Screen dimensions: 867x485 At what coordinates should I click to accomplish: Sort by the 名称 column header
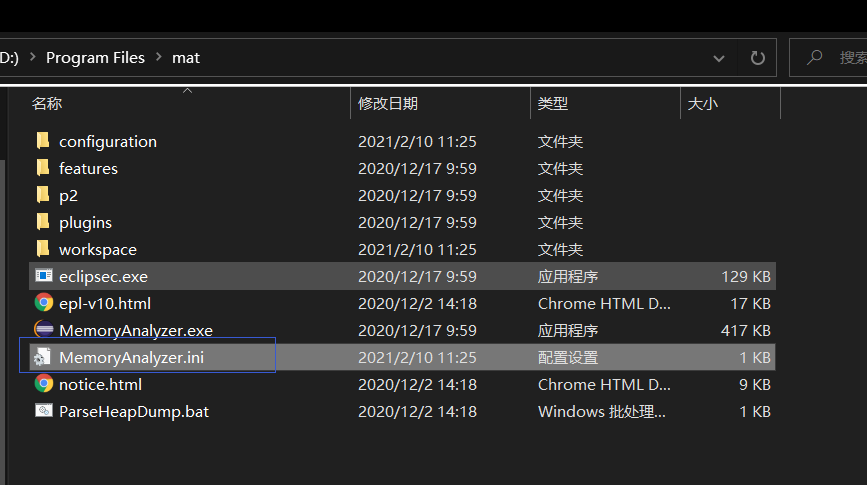[x=47, y=103]
